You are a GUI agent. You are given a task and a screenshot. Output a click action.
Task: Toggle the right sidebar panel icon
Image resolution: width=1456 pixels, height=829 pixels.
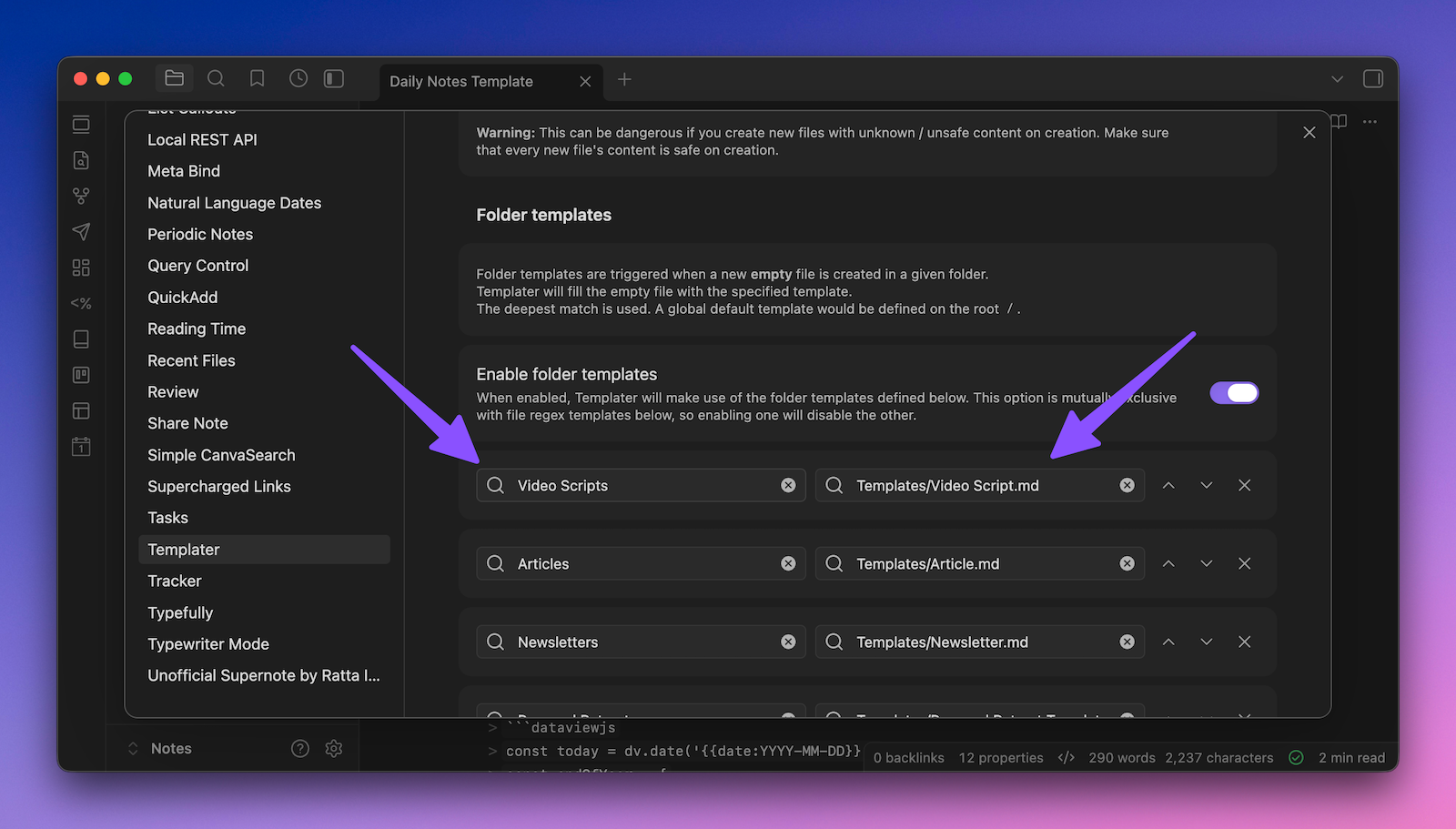(x=1373, y=79)
